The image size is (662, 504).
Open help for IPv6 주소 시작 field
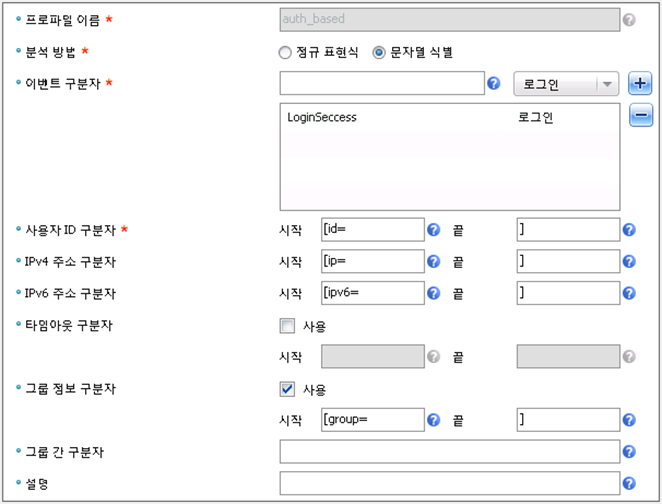433,293
